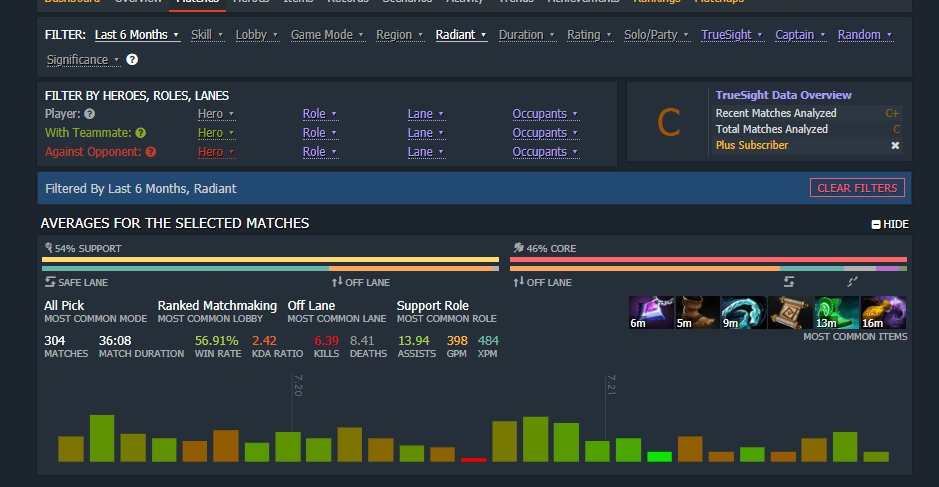Open the Last 6 Months filter dropdown
The width and height of the screenshot is (939, 487).
(x=137, y=35)
